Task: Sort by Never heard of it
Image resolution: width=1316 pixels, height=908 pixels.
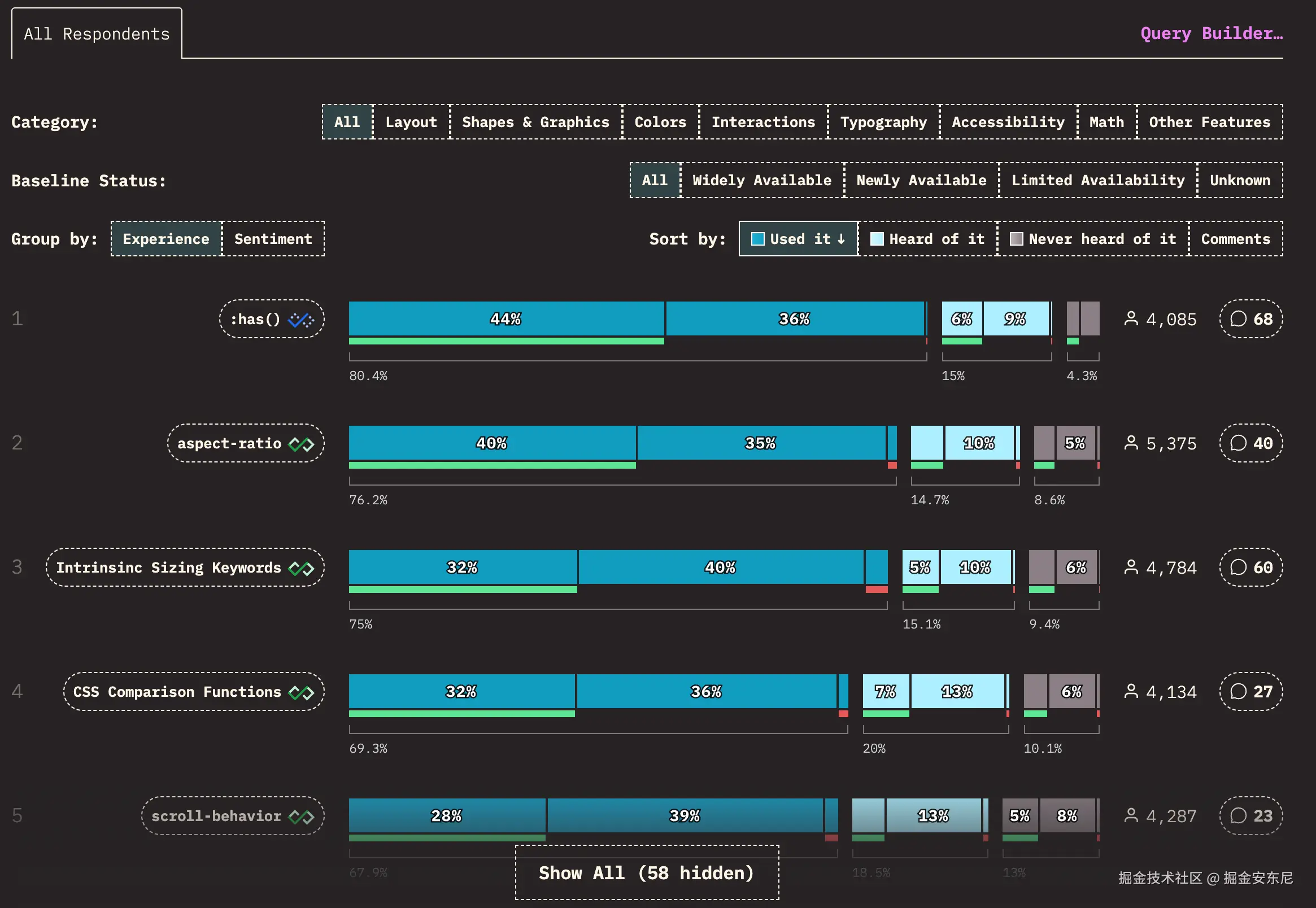Action: coord(1093,239)
